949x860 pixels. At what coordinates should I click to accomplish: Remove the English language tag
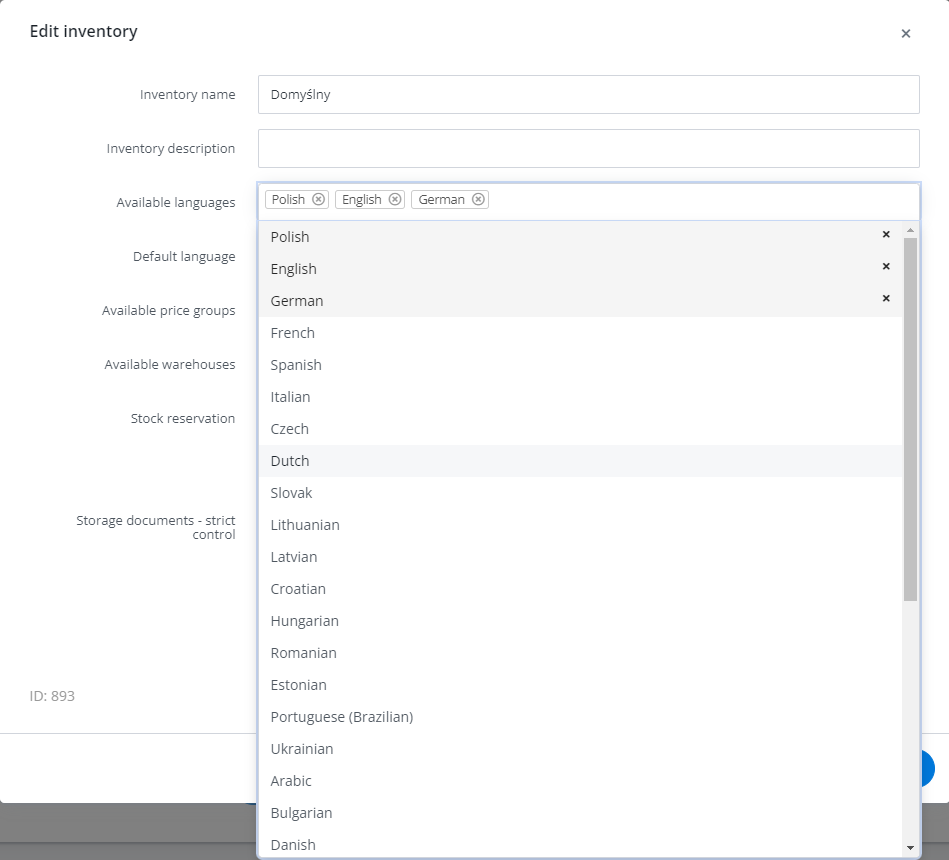click(x=395, y=199)
